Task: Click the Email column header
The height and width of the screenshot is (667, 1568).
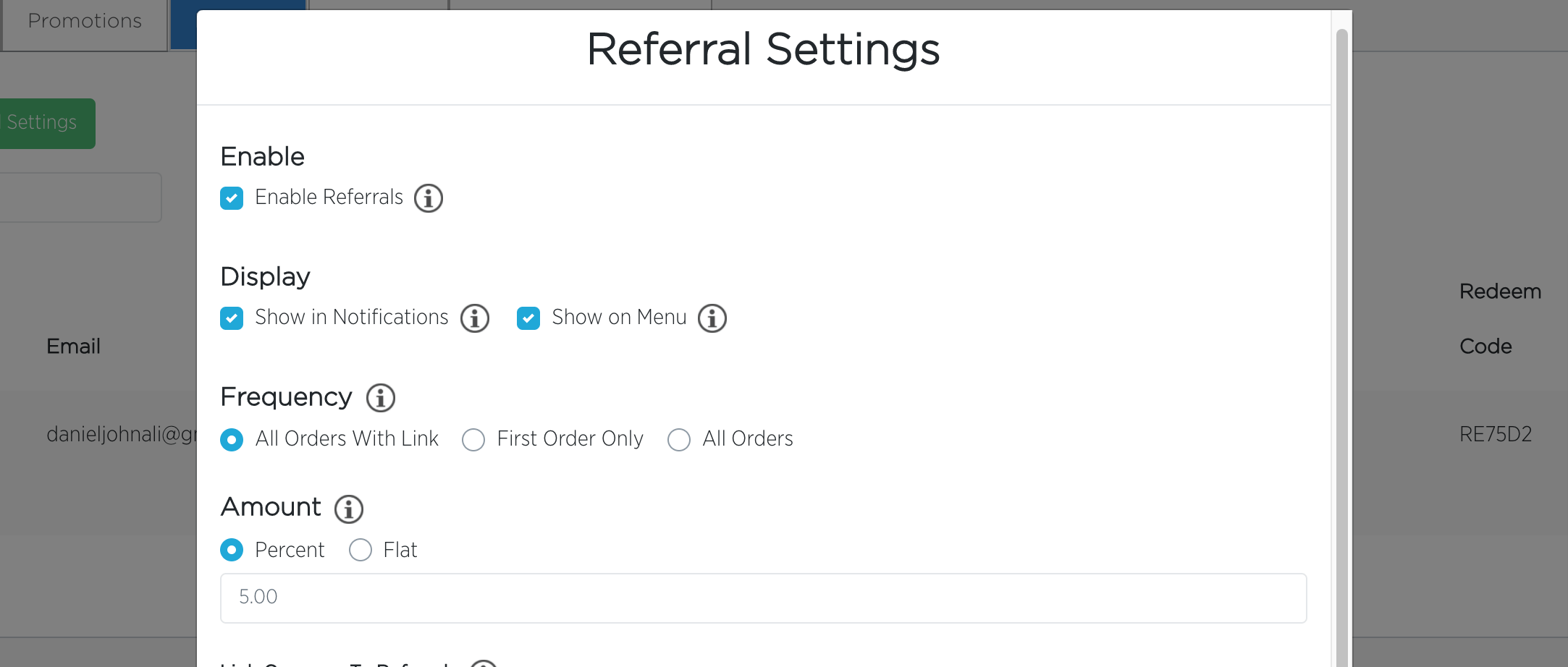Action: coord(73,347)
